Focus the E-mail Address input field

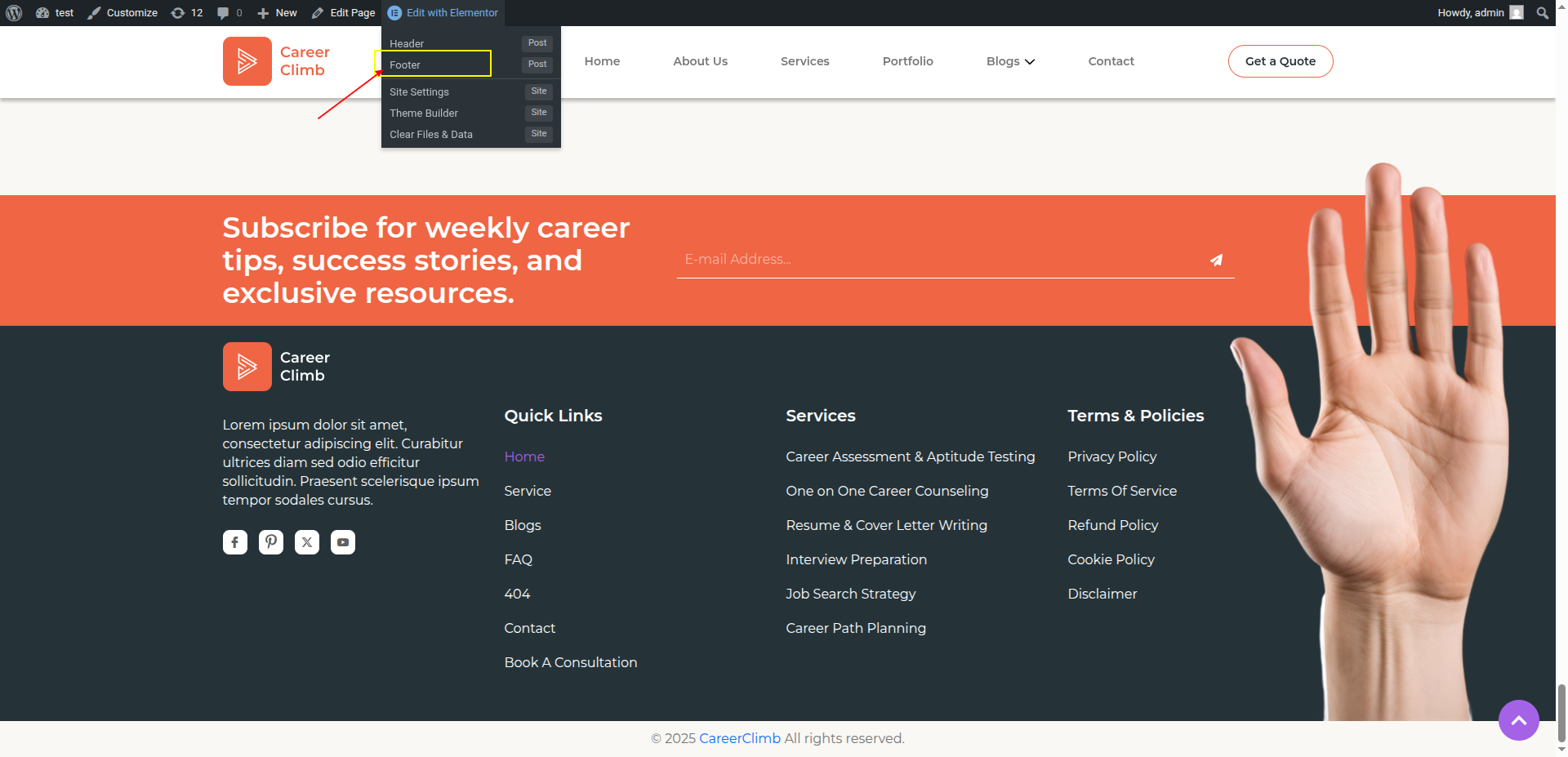tap(939, 260)
